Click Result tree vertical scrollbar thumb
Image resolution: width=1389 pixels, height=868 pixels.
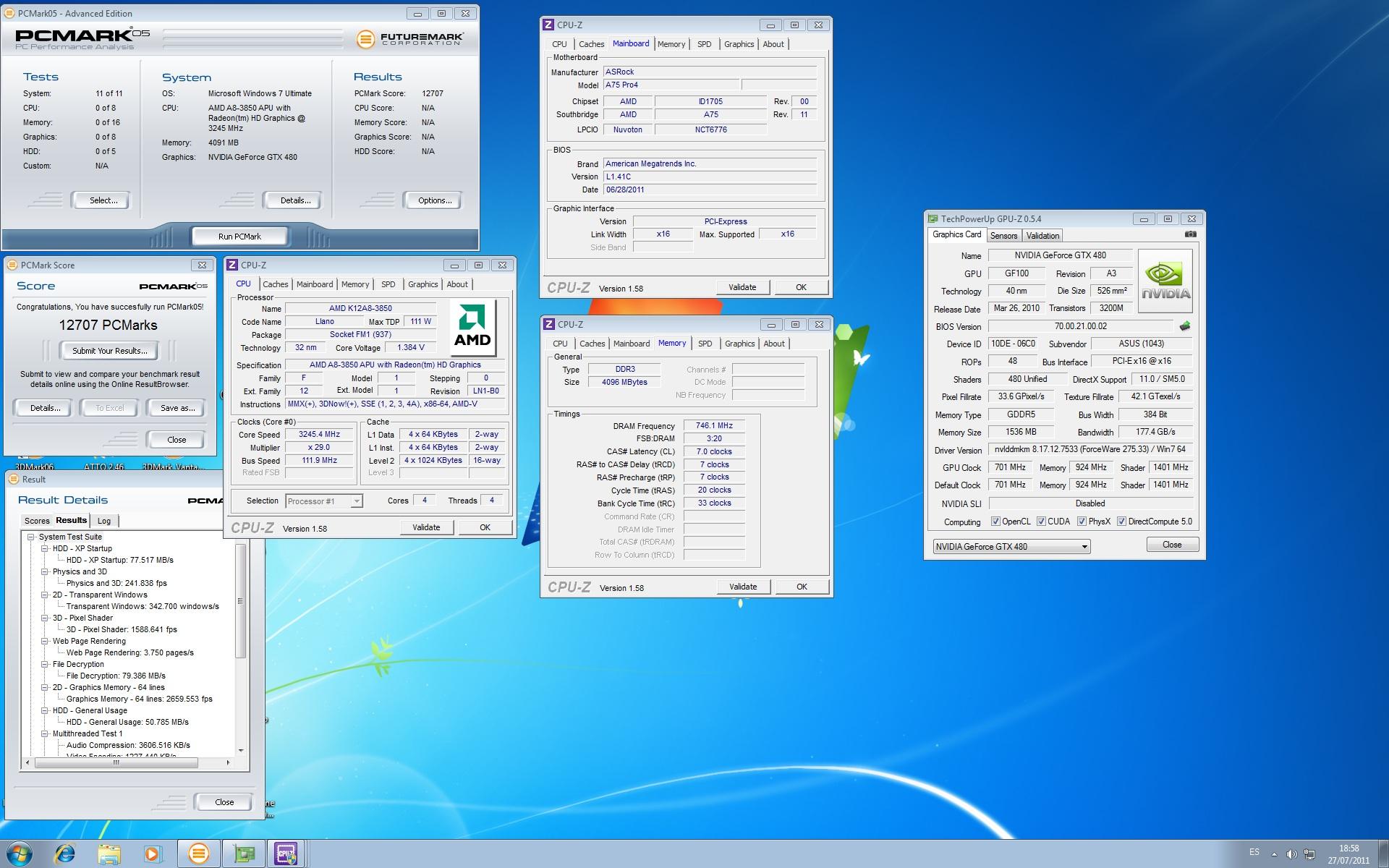[241, 602]
